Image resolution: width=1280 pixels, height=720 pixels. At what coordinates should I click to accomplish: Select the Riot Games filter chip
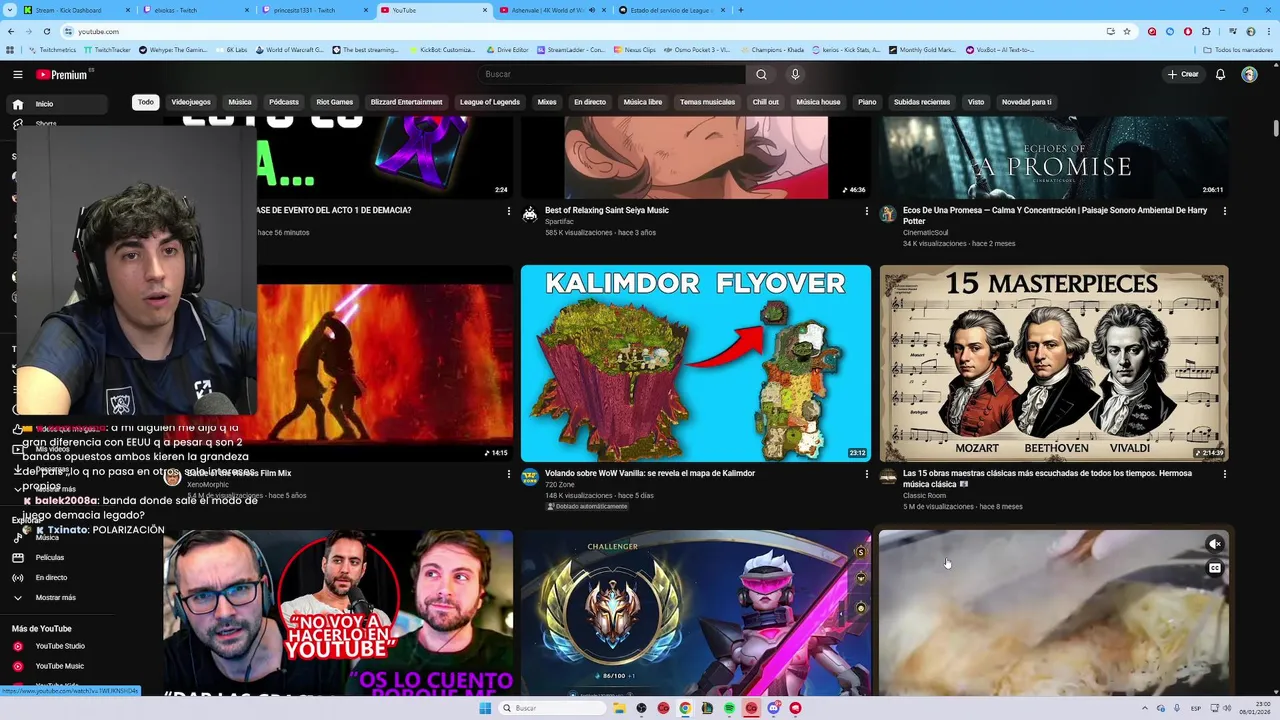click(x=334, y=102)
